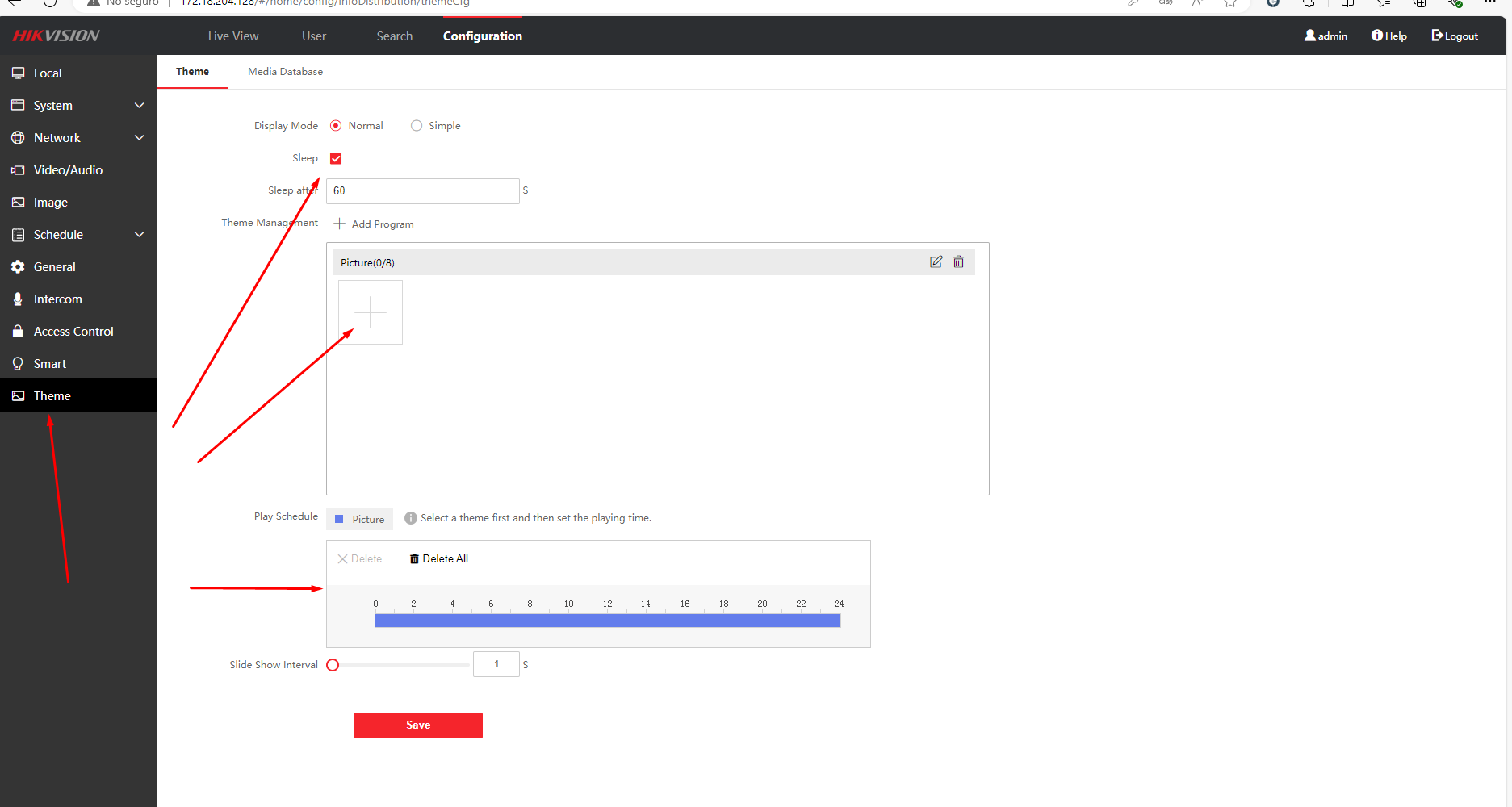This screenshot has width=1512, height=807.
Task: Click the Sleep after input field
Action: 422,191
